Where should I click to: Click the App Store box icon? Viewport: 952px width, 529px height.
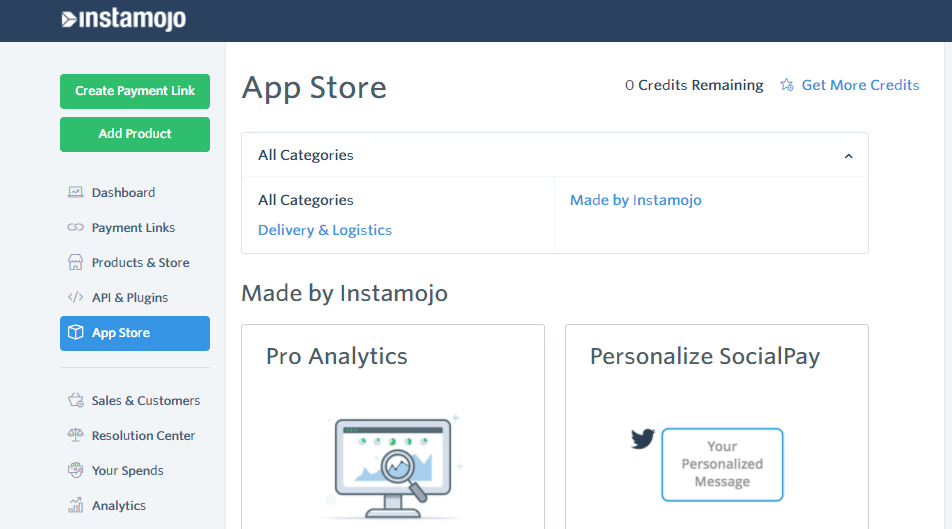[75, 333]
